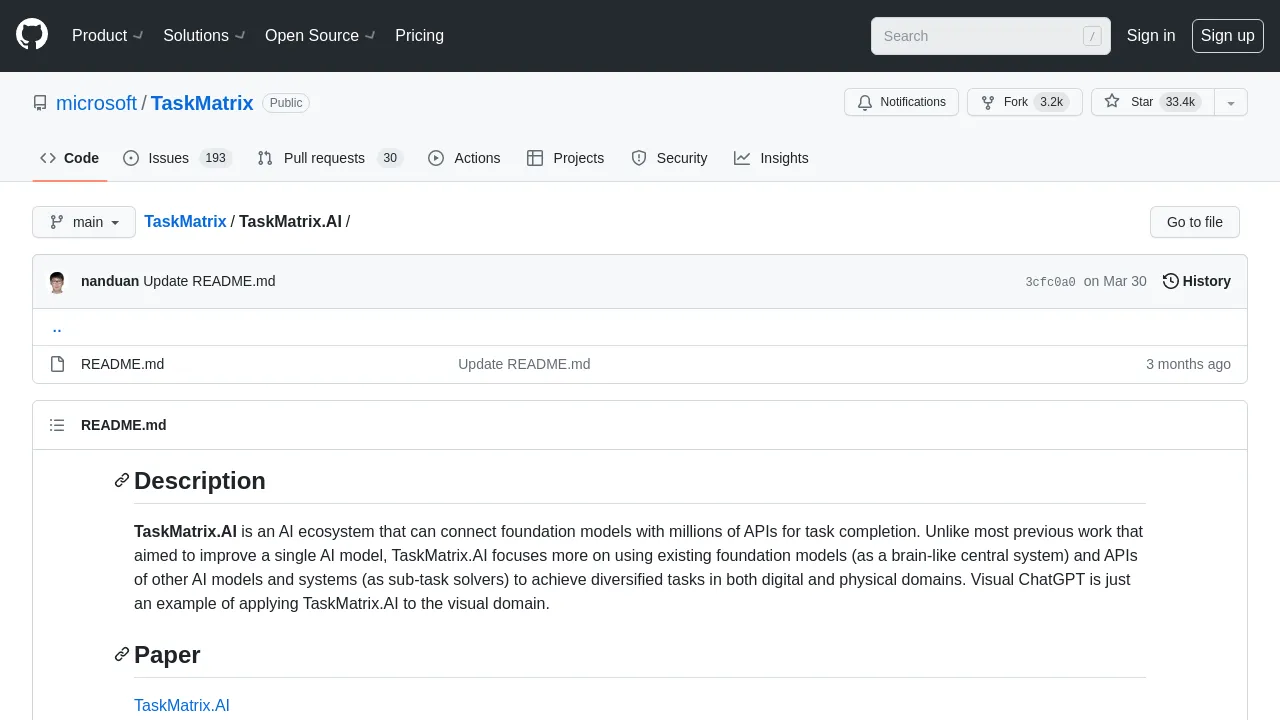Click the 193 issues counter
Screen dimensions: 1280x720
[215, 158]
